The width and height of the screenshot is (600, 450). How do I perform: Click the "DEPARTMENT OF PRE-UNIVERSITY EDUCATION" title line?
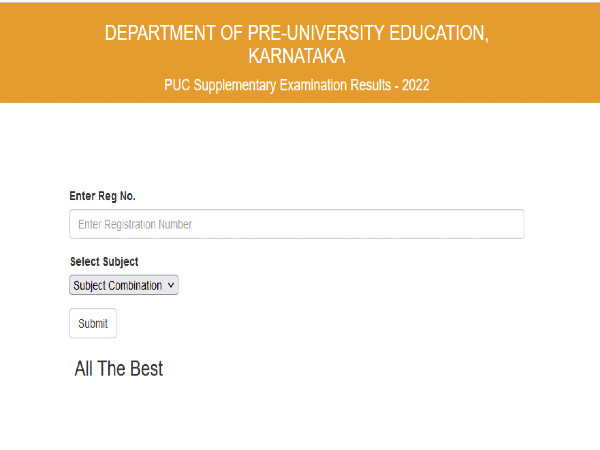tap(296, 33)
